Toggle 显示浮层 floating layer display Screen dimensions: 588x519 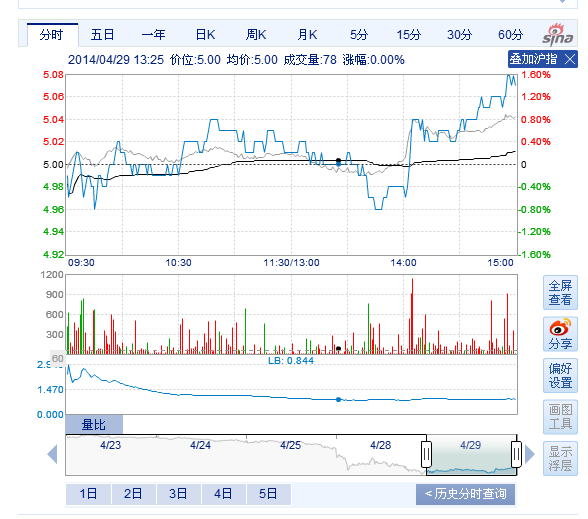pos(560,459)
